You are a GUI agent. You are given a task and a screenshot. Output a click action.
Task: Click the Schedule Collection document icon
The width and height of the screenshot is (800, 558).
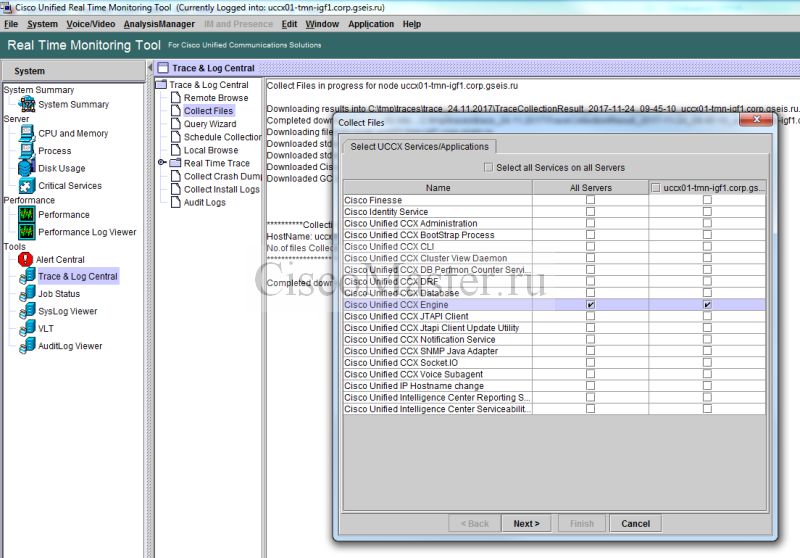pyautogui.click(x=176, y=137)
